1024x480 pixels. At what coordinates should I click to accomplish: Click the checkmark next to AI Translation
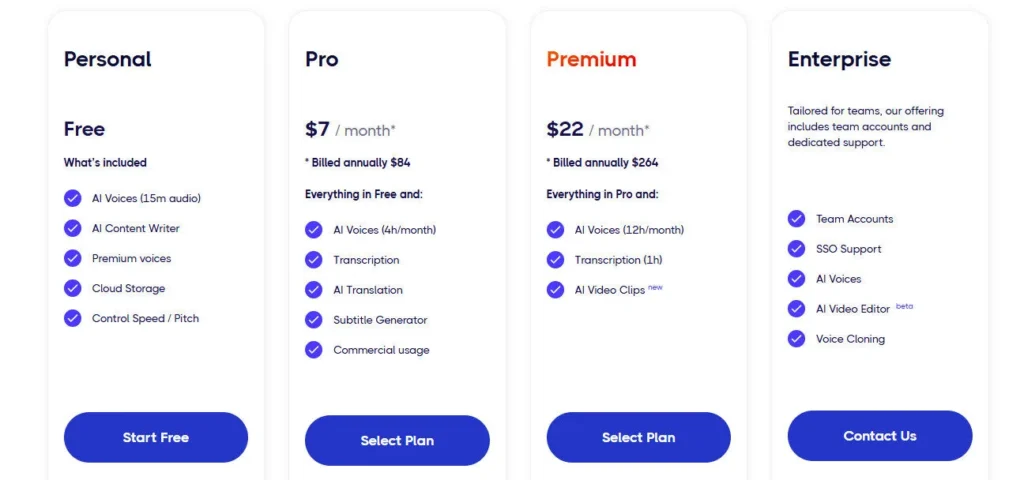pyautogui.click(x=314, y=290)
